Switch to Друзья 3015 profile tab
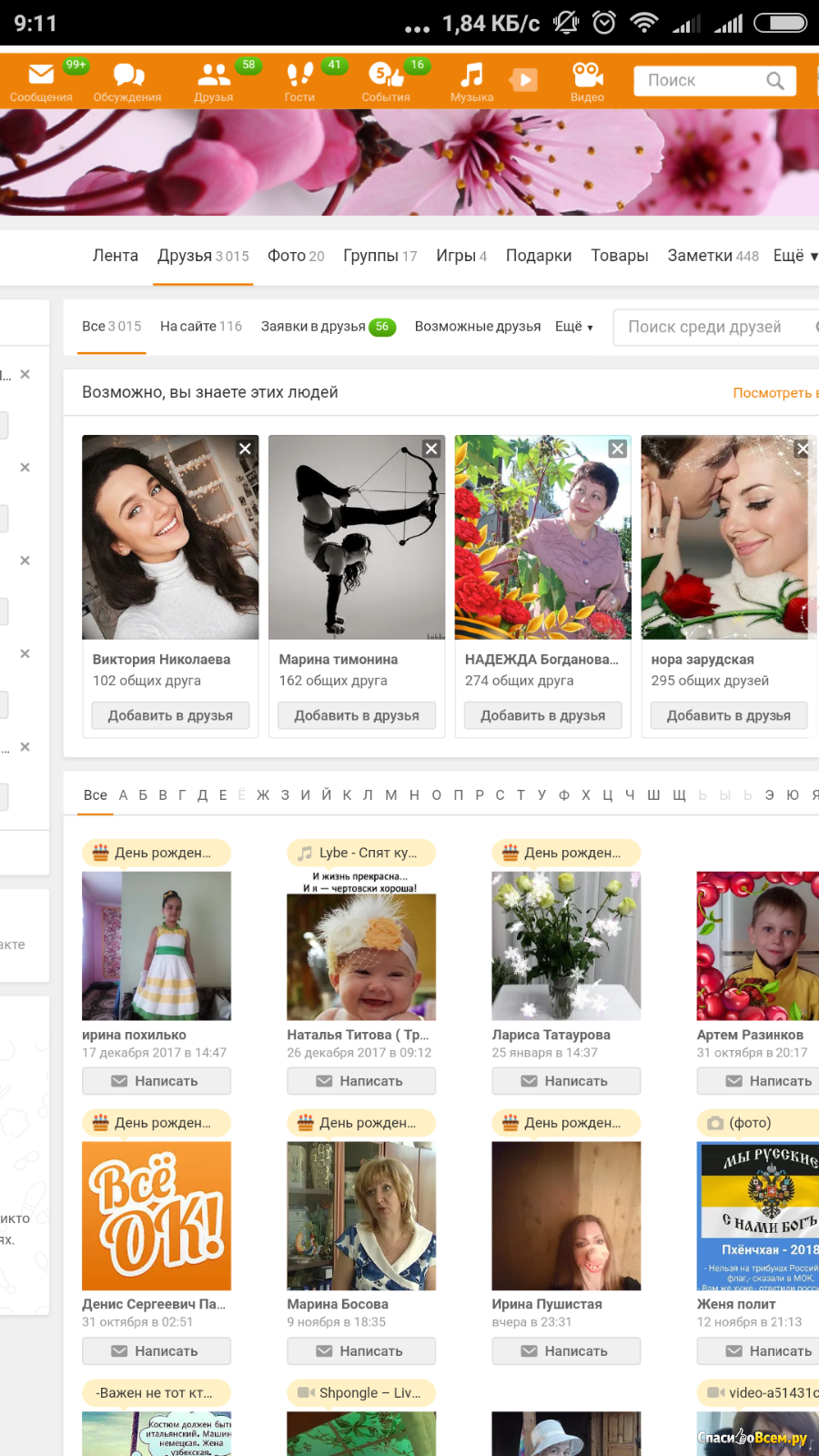The height and width of the screenshot is (1456, 819). click(x=203, y=256)
